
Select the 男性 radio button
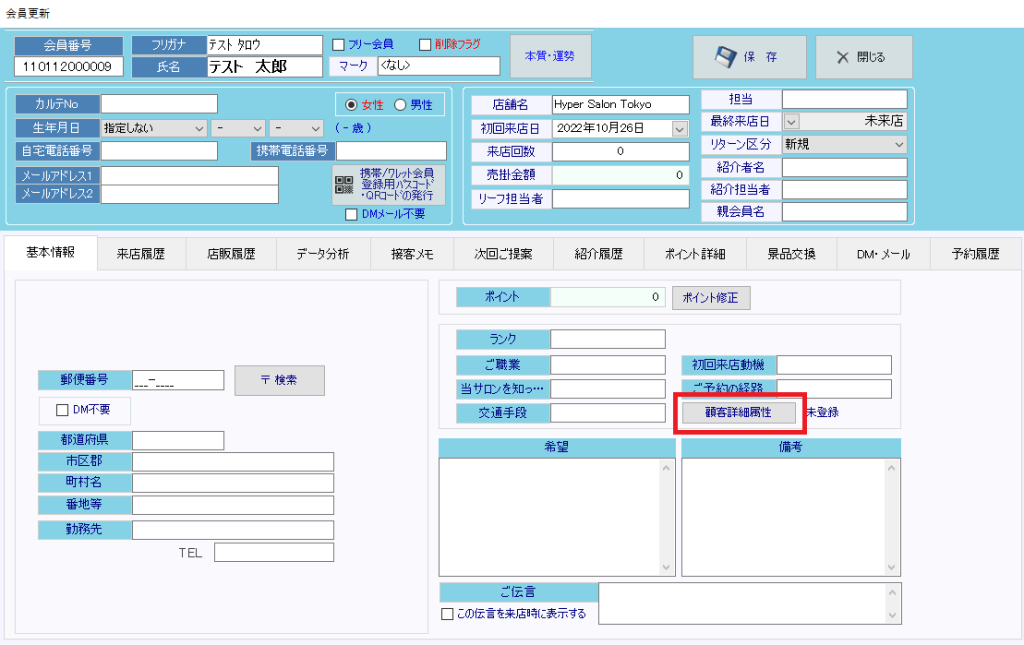coord(400,105)
